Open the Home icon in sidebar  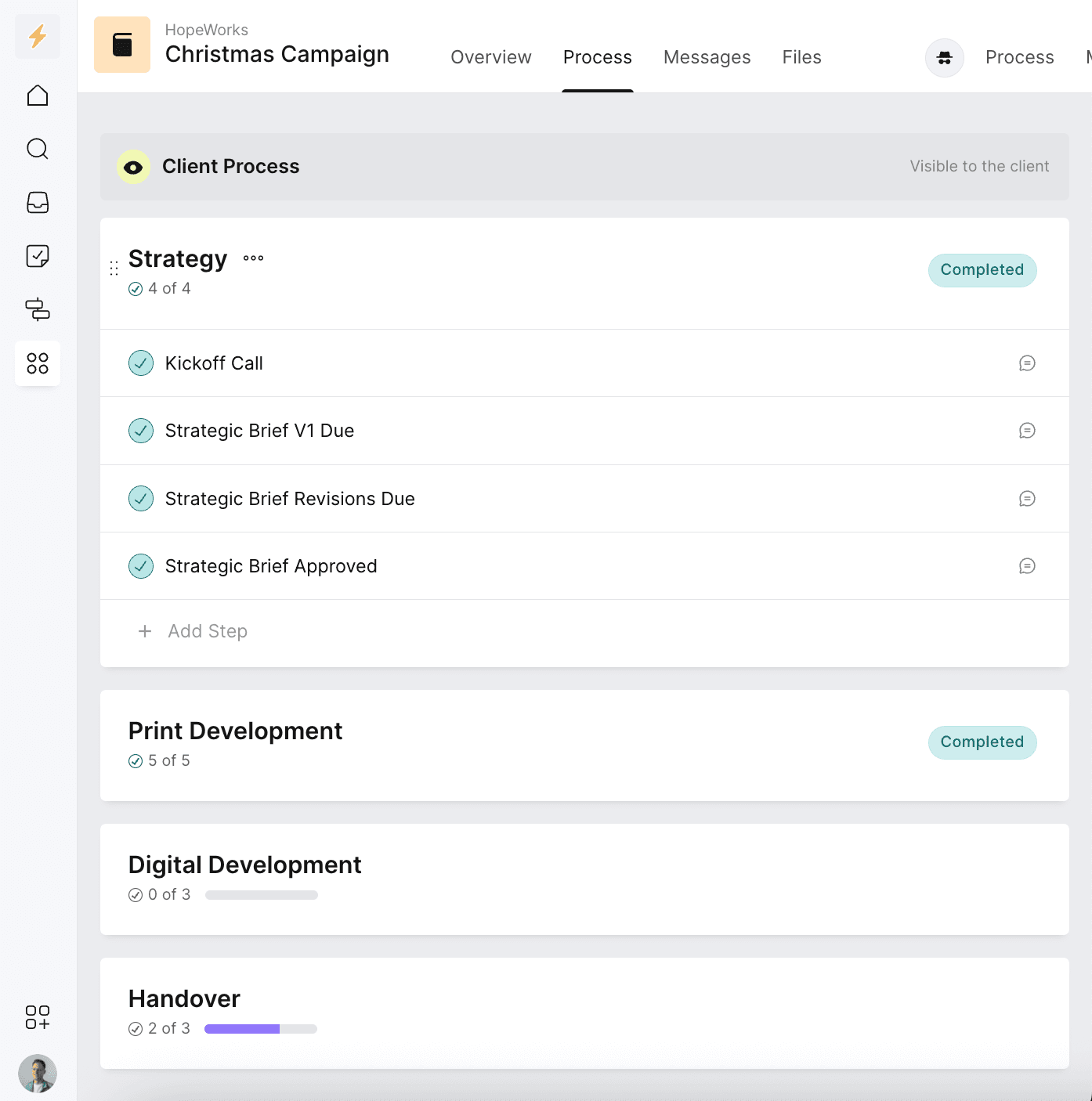click(38, 96)
